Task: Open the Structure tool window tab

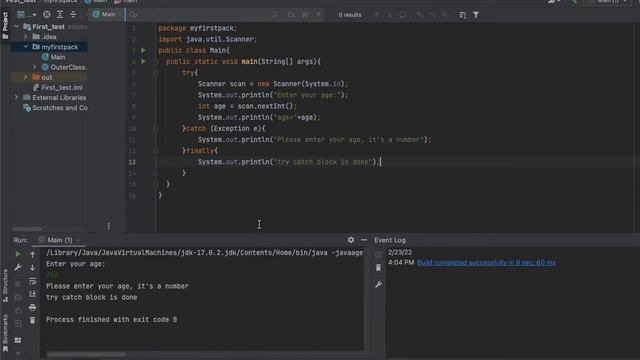Action: 5,286
